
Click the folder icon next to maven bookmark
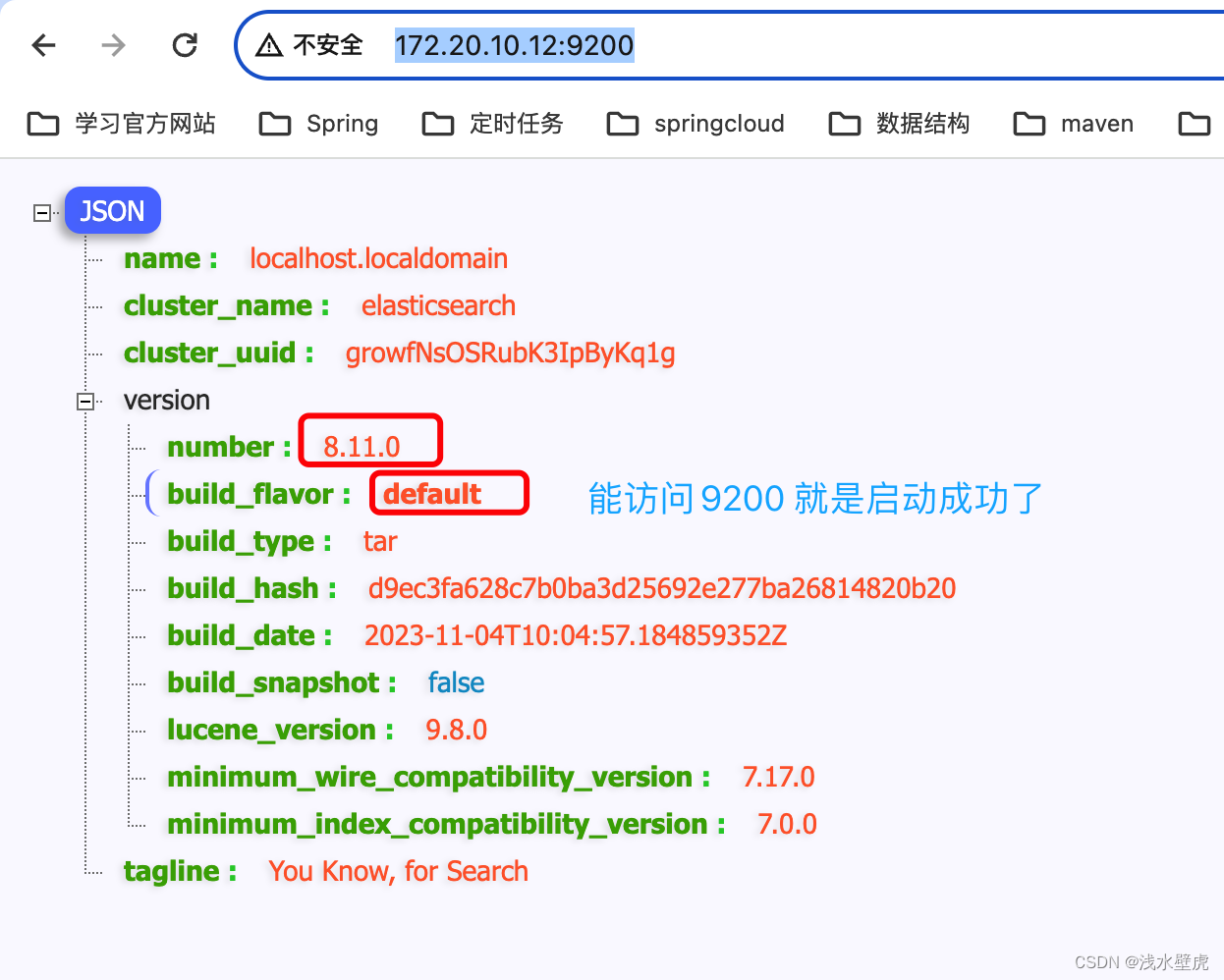[x=1029, y=124]
